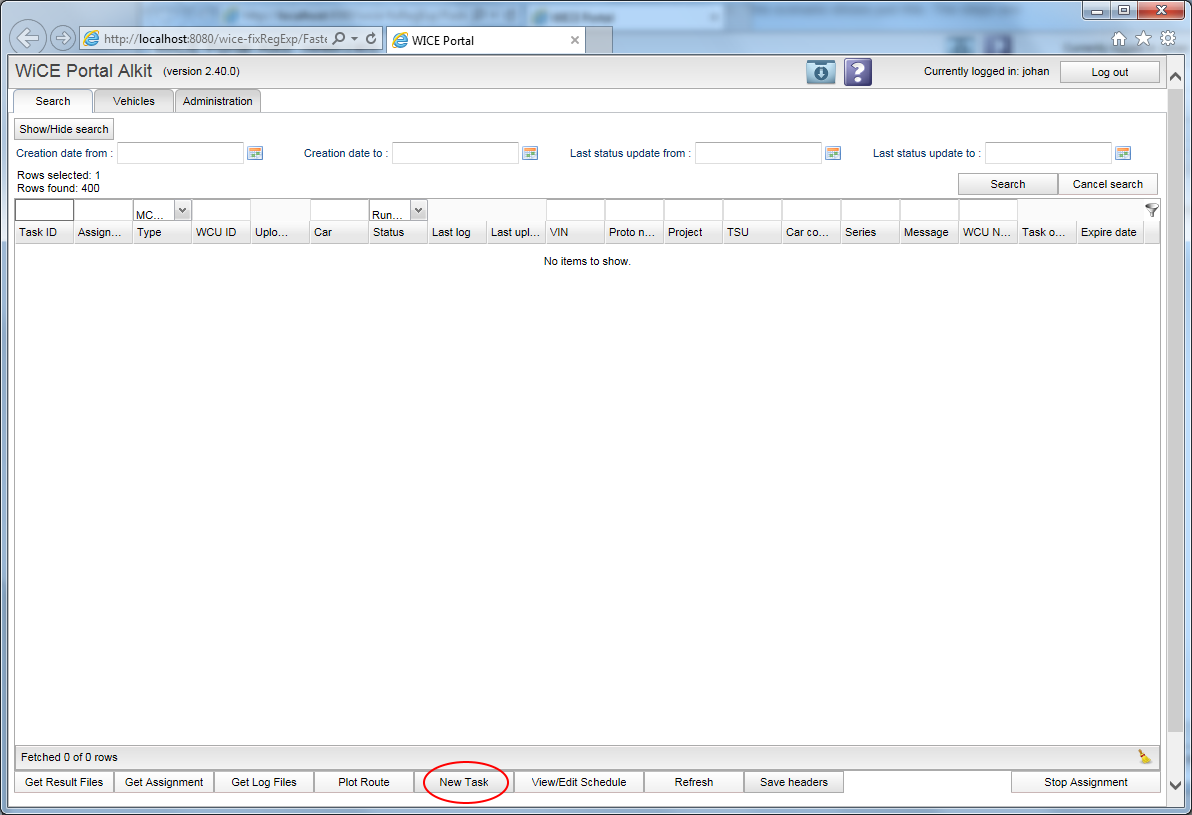The image size is (1192, 815).
Task: Refresh the browser page with the reload icon
Action: tap(371, 39)
